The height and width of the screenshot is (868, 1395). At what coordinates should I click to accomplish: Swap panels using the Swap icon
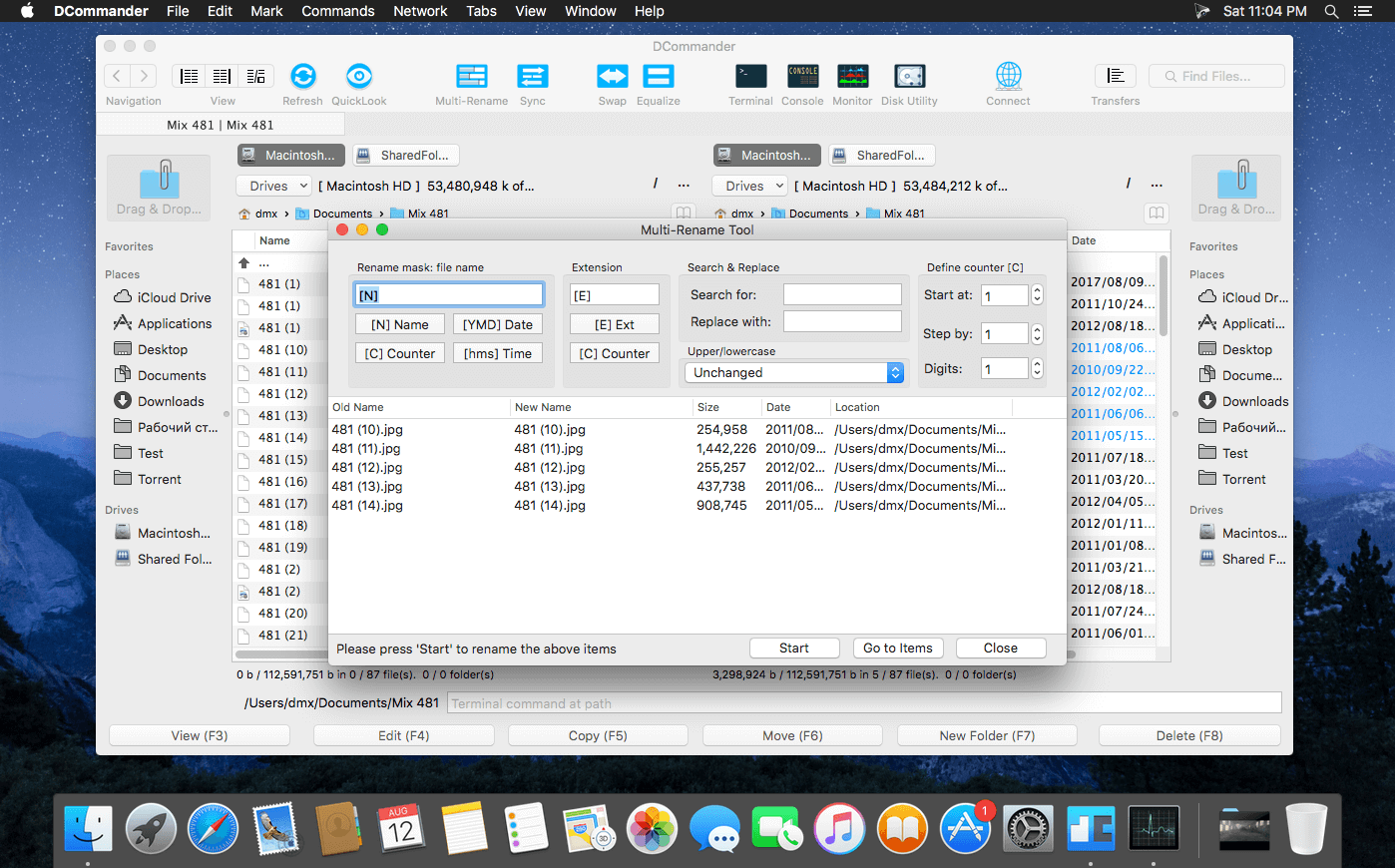click(613, 76)
